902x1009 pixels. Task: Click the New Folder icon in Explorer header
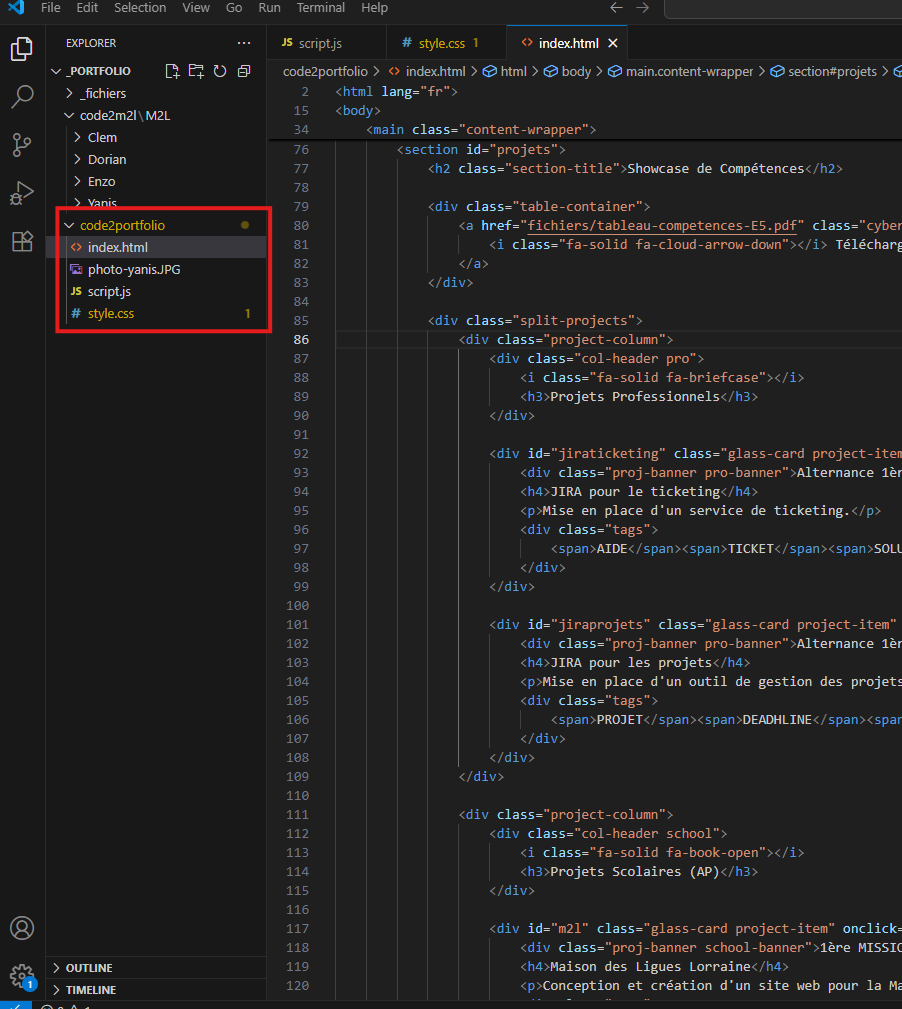point(196,71)
